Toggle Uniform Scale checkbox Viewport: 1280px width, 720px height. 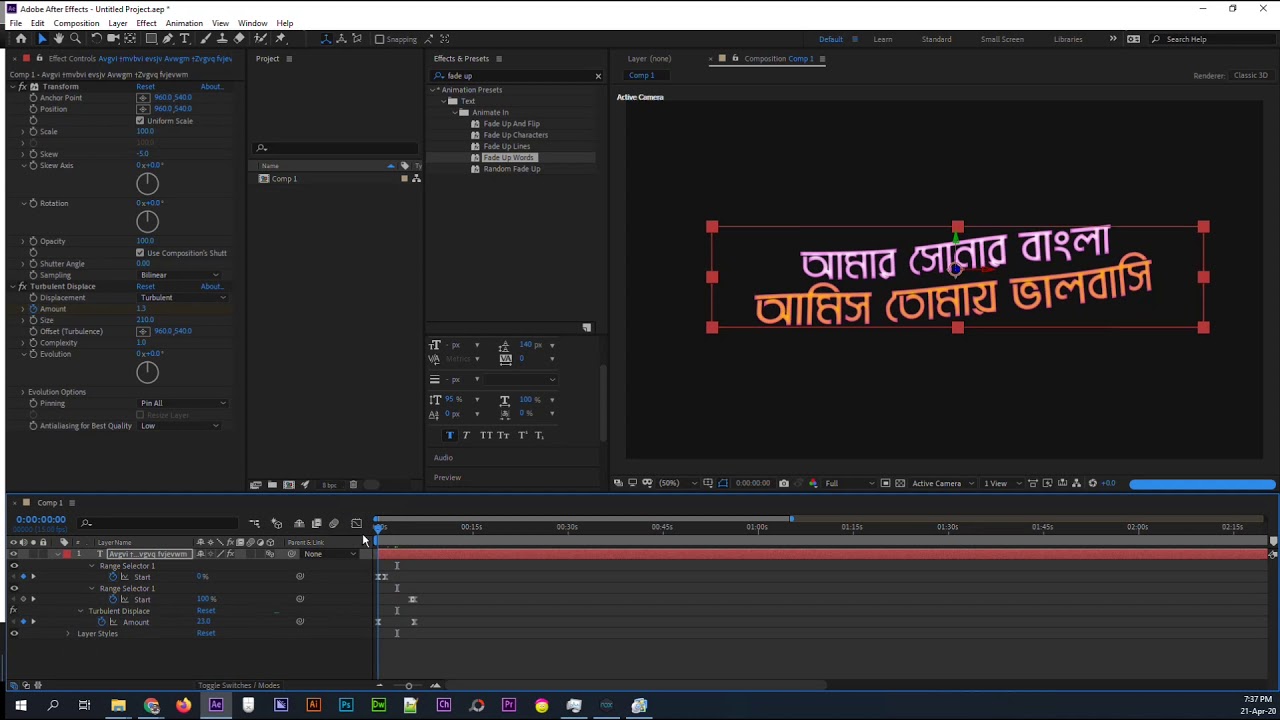point(140,121)
